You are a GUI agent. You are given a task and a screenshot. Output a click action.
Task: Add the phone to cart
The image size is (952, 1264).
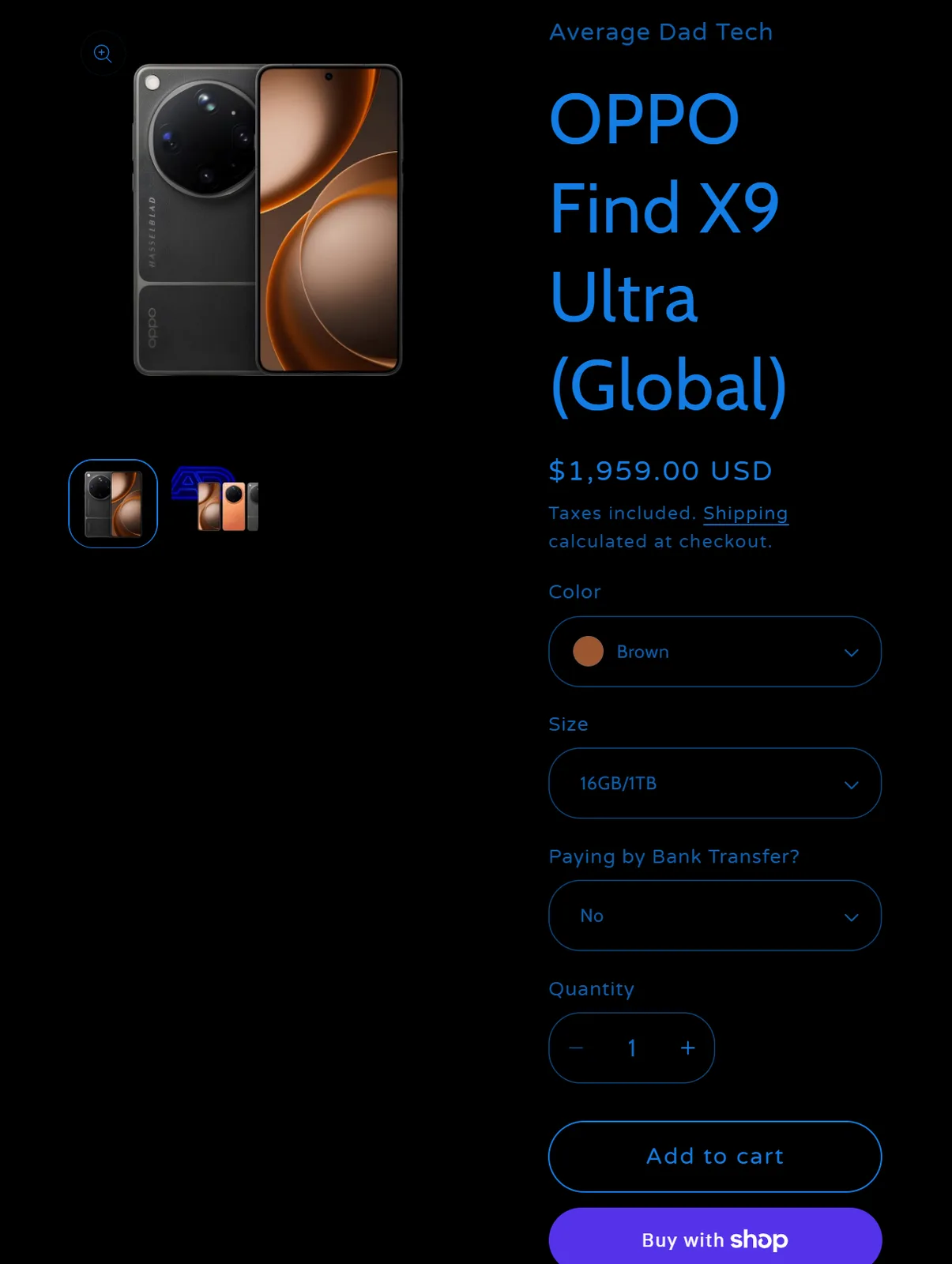(715, 1157)
